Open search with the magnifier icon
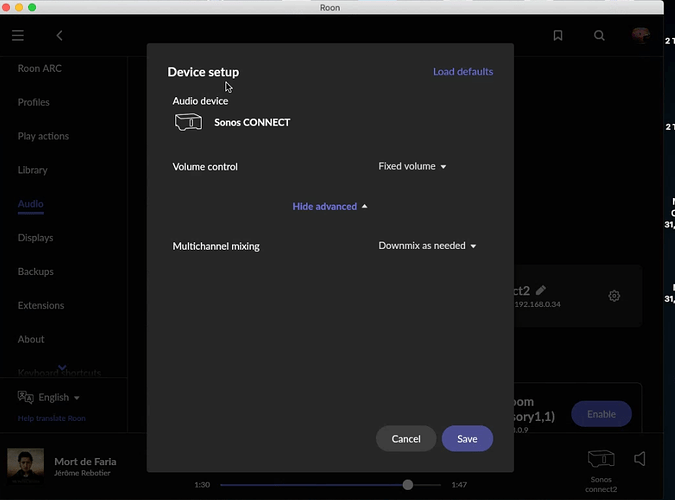Screen dimensions: 675x500 click(599, 35)
